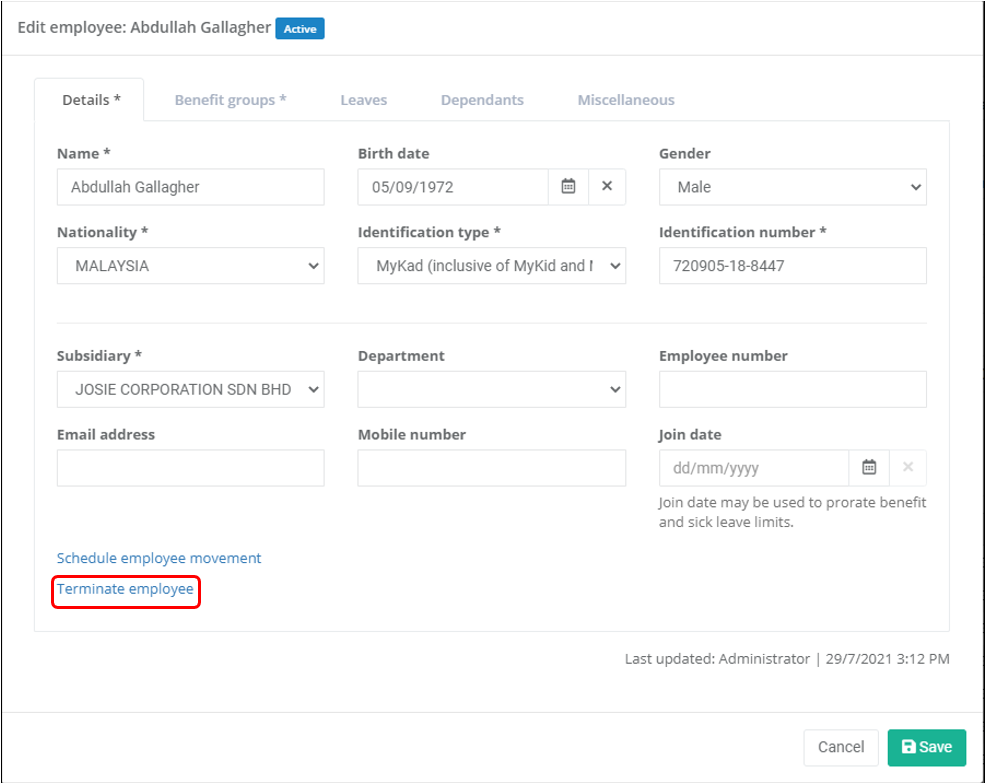This screenshot has height=784, width=988.
Task: Select a Department from the dropdown
Action: click(x=491, y=390)
